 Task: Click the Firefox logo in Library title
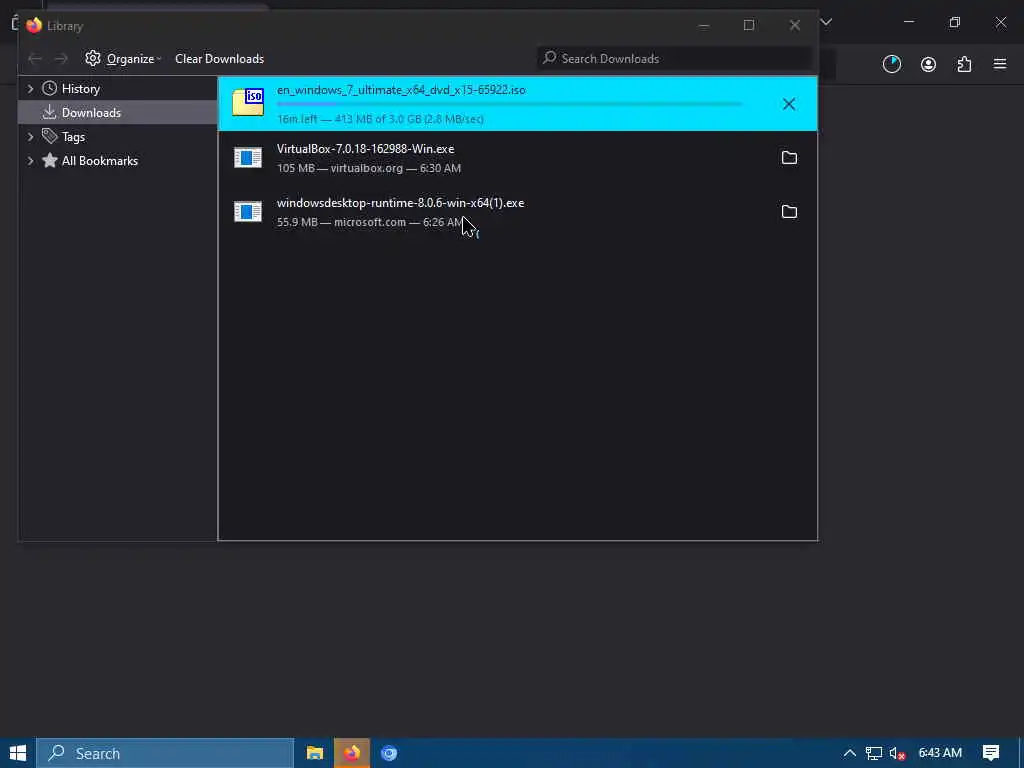click(x=34, y=25)
